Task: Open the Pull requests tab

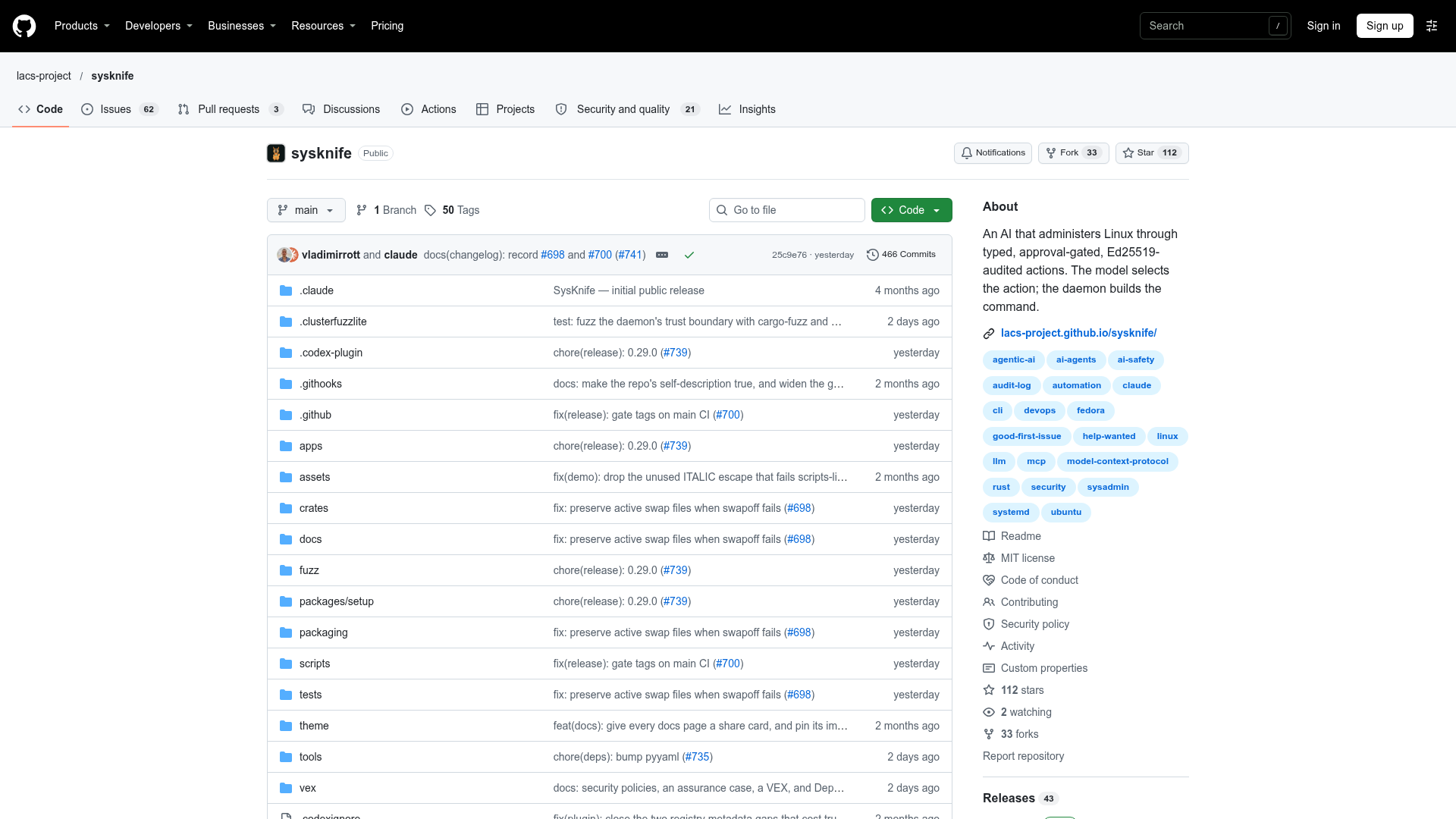Action: (231, 109)
